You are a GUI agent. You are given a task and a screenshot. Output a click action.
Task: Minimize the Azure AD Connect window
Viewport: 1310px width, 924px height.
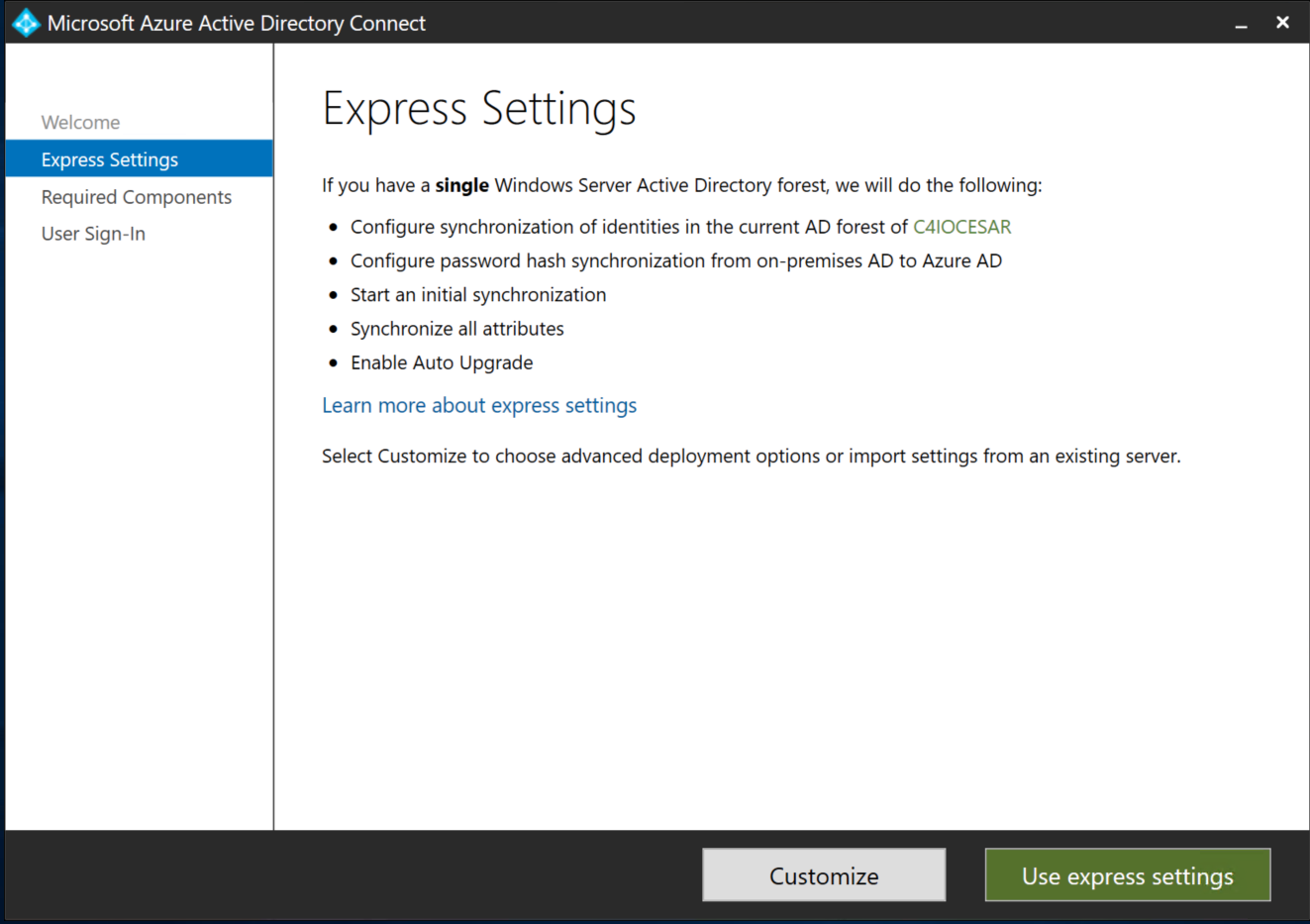pos(1241,24)
